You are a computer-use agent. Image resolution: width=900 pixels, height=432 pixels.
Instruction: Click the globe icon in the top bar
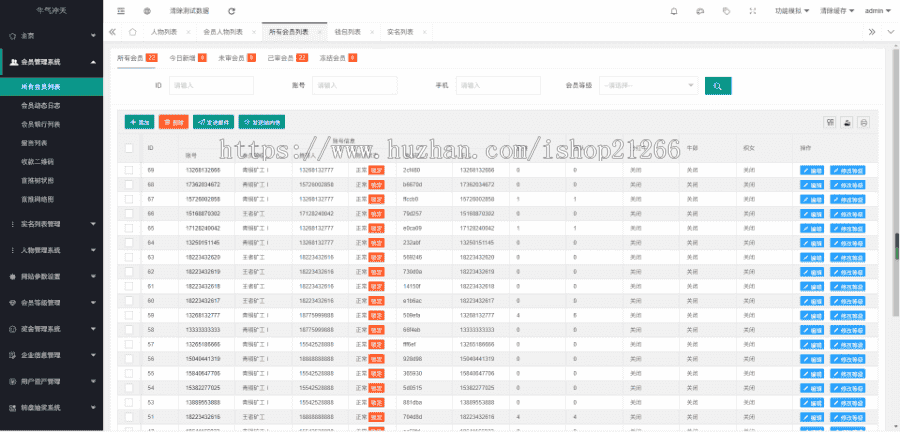148,10
